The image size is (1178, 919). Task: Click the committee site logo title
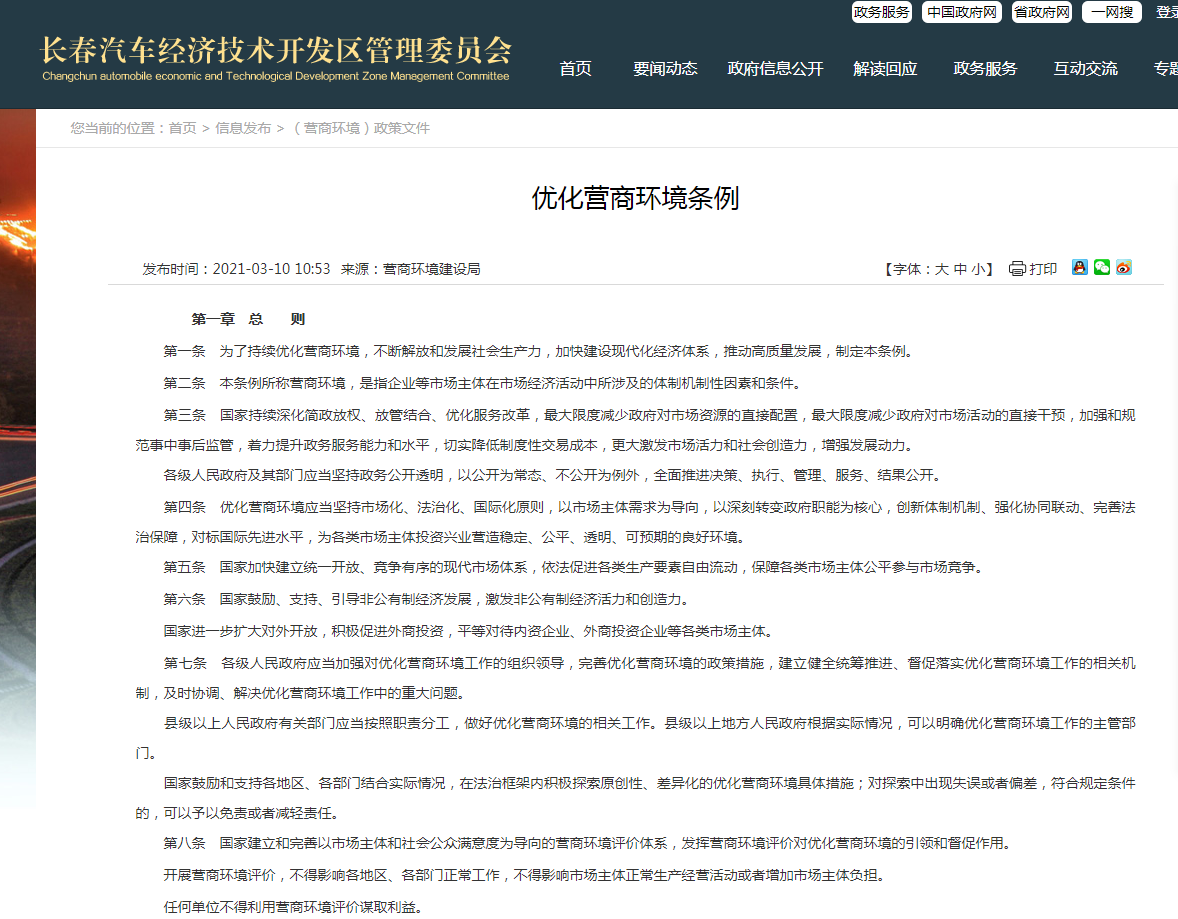click(276, 57)
